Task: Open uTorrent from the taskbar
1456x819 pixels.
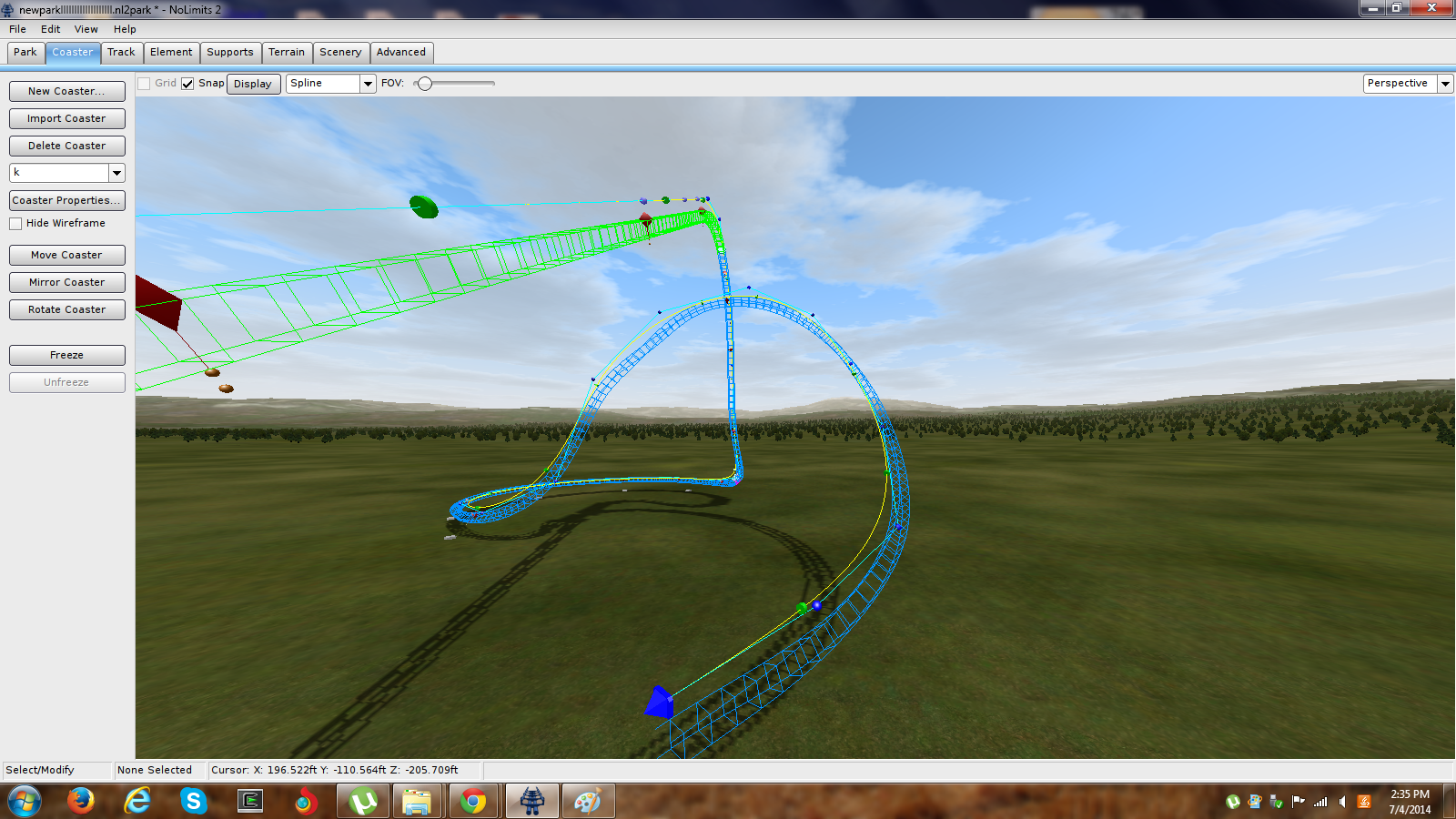Action: [x=363, y=801]
